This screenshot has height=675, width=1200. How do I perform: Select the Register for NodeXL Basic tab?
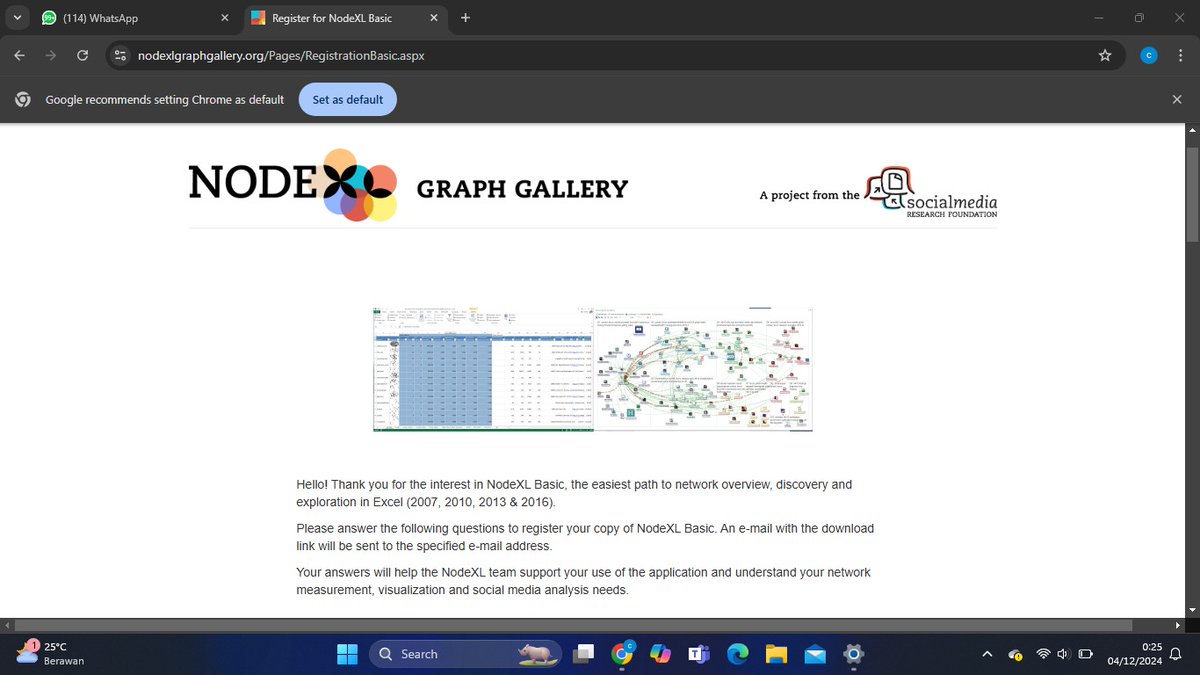pos(343,18)
